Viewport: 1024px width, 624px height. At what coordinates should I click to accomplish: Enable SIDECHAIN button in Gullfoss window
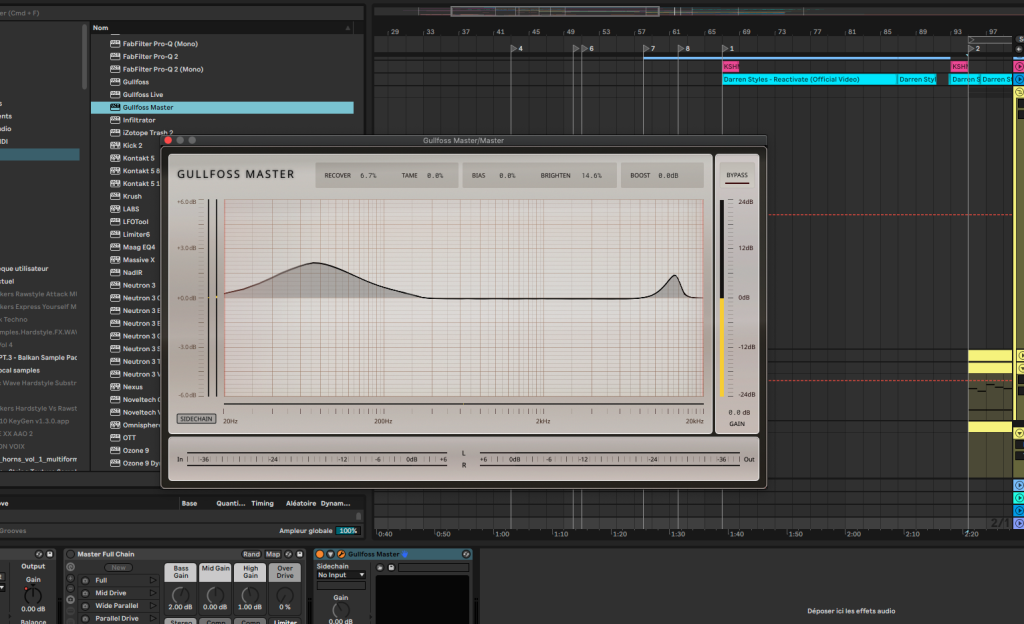pyautogui.click(x=196, y=419)
